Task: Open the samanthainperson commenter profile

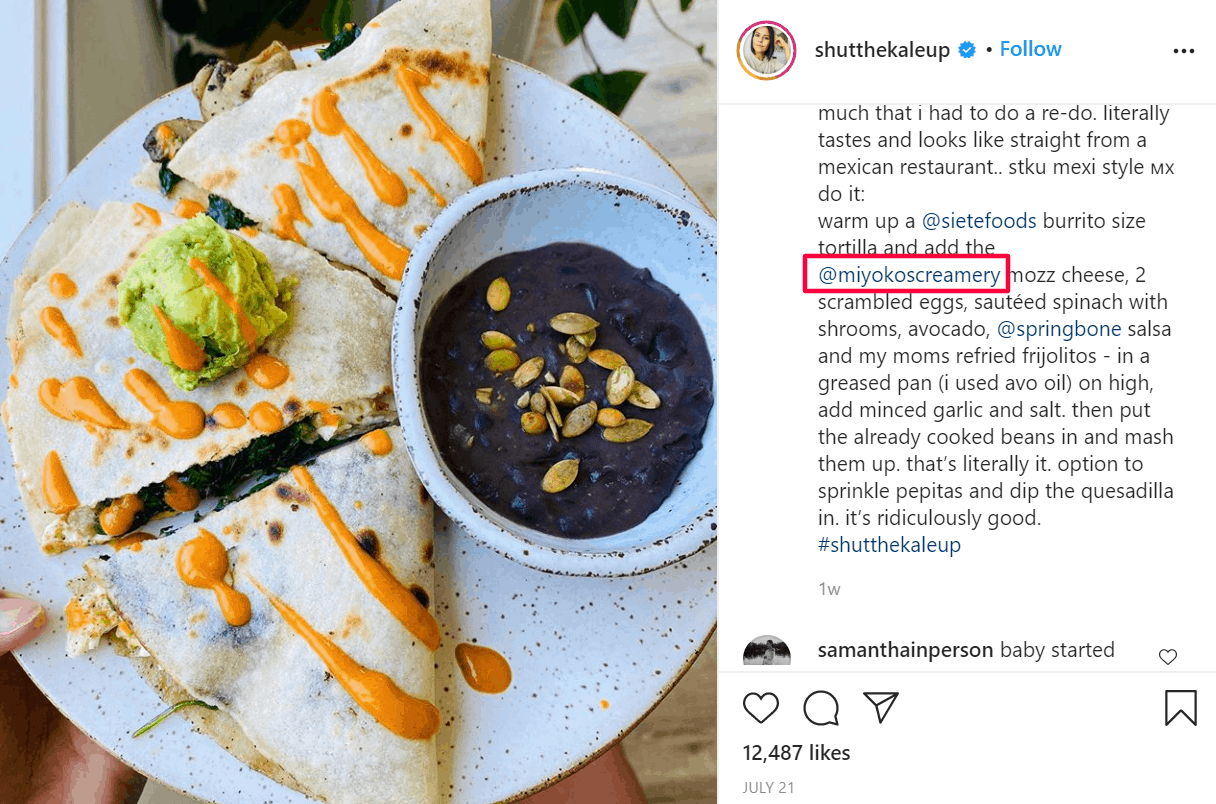Action: tap(905, 650)
